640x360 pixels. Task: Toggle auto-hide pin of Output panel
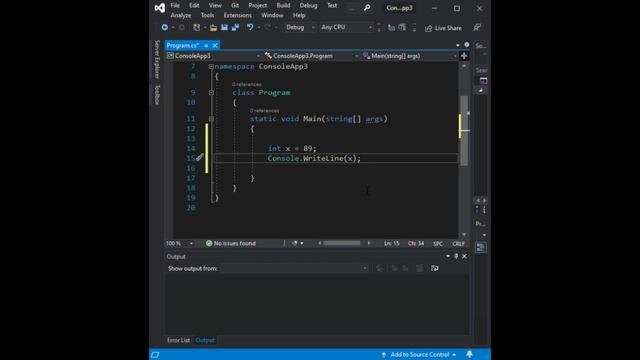pyautogui.click(x=456, y=256)
